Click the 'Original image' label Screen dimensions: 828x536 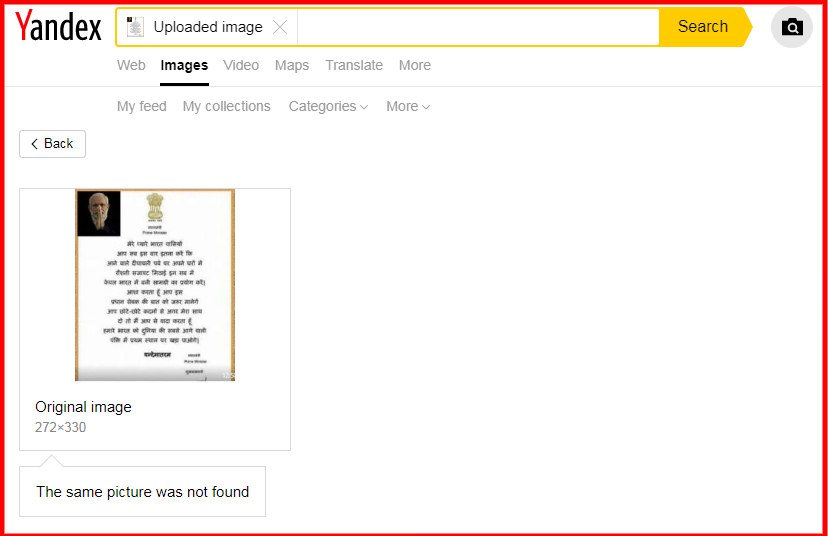pos(83,407)
